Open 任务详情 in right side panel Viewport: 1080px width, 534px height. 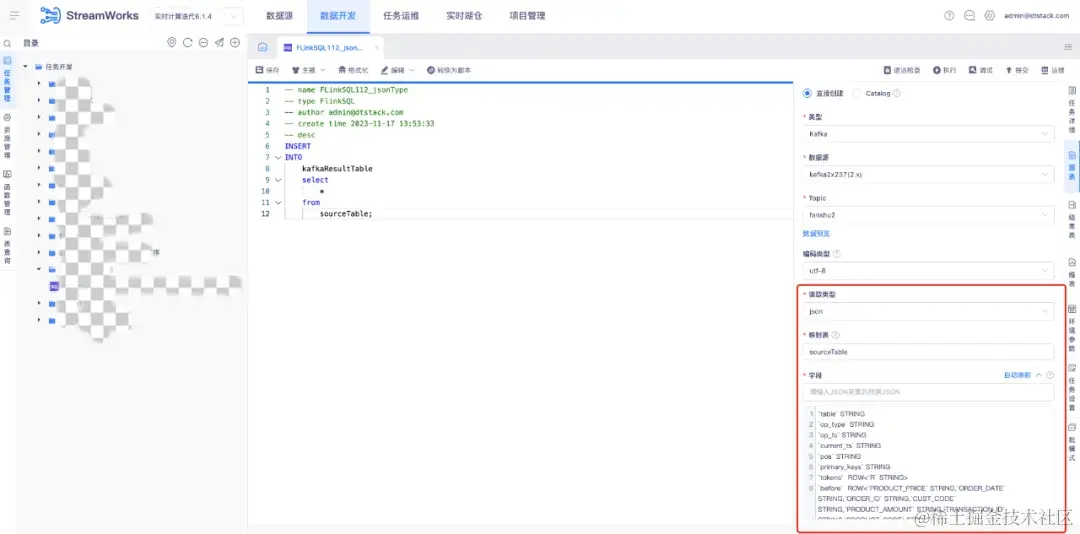(1072, 110)
